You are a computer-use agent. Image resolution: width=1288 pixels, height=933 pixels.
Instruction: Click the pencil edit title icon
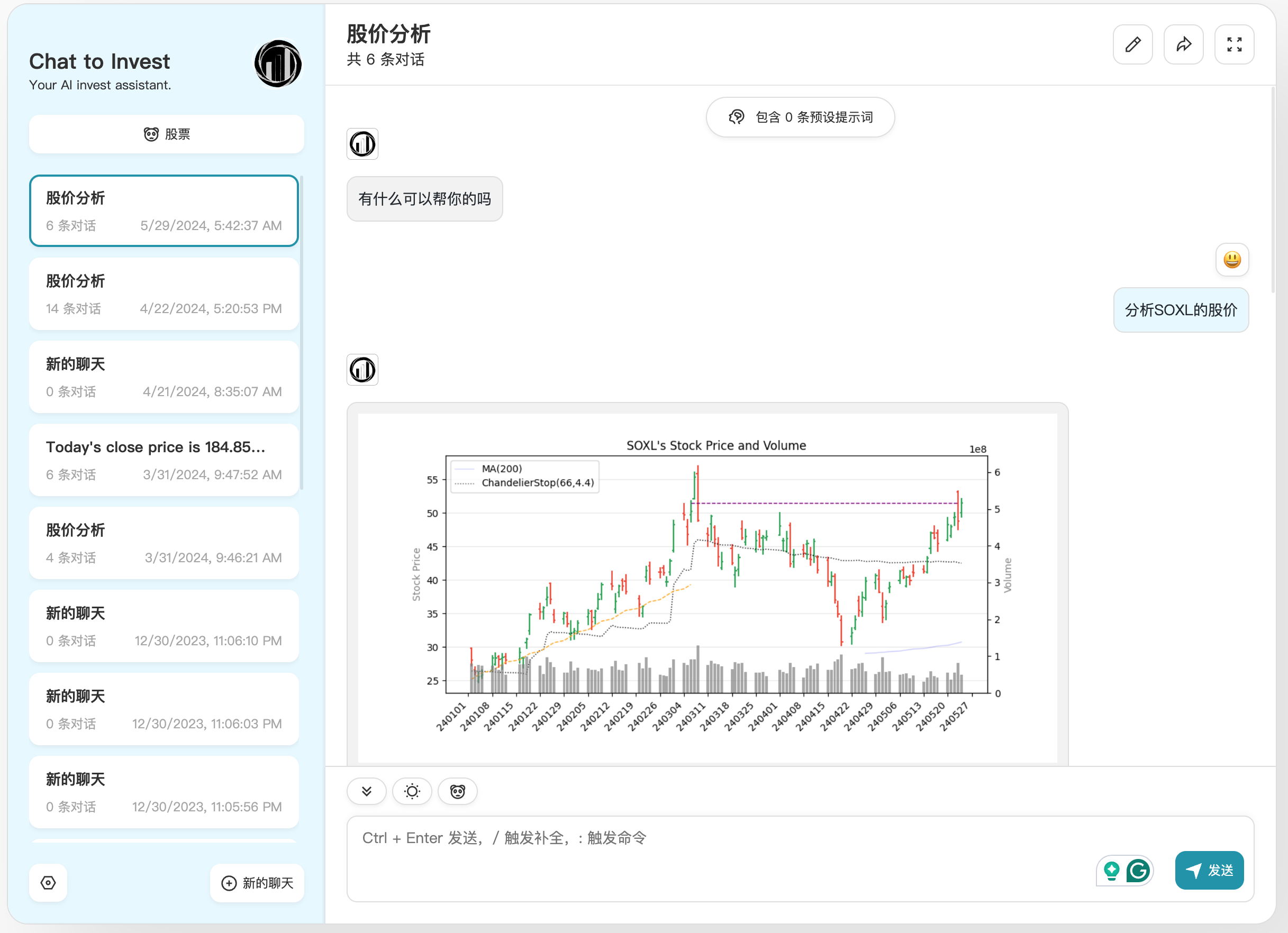coord(1132,44)
